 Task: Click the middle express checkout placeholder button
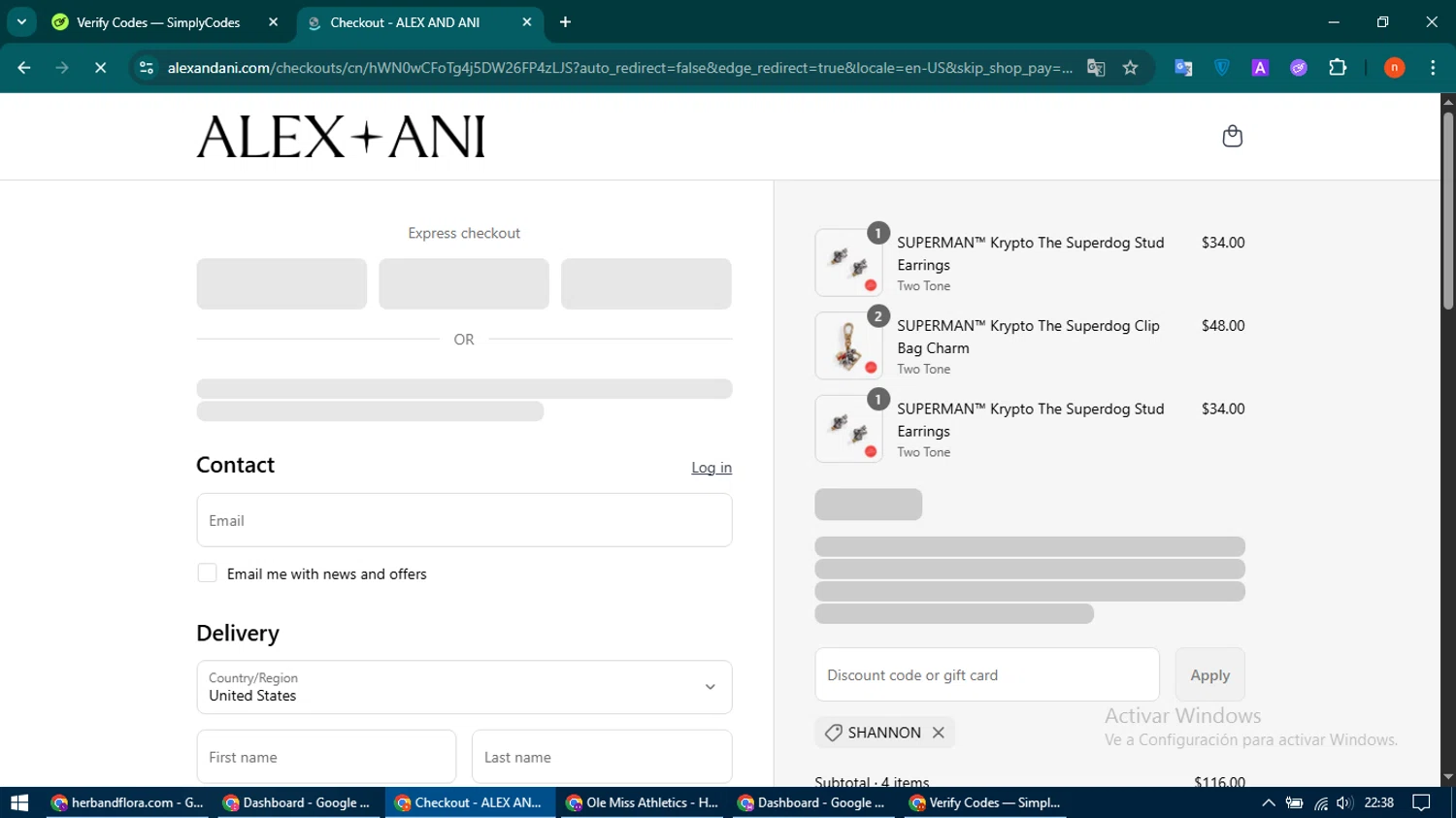pos(464,283)
